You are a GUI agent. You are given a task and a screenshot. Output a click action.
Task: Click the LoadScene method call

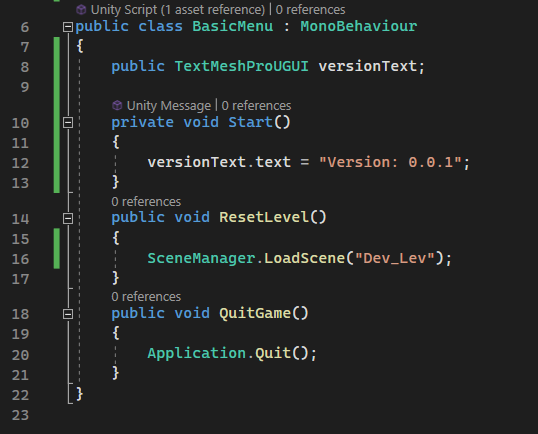coord(304,258)
